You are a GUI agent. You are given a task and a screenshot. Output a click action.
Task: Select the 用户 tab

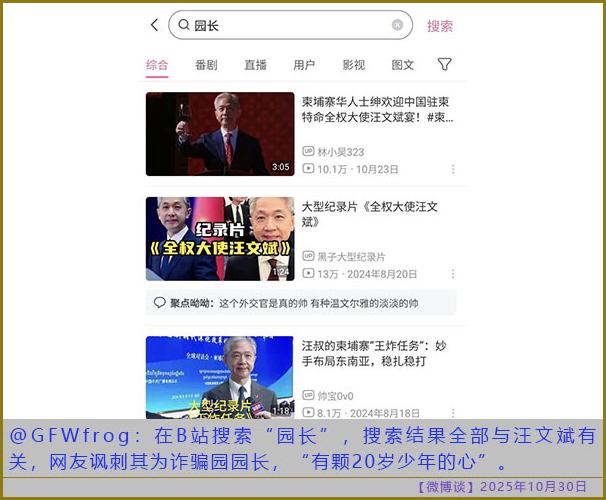click(x=304, y=65)
